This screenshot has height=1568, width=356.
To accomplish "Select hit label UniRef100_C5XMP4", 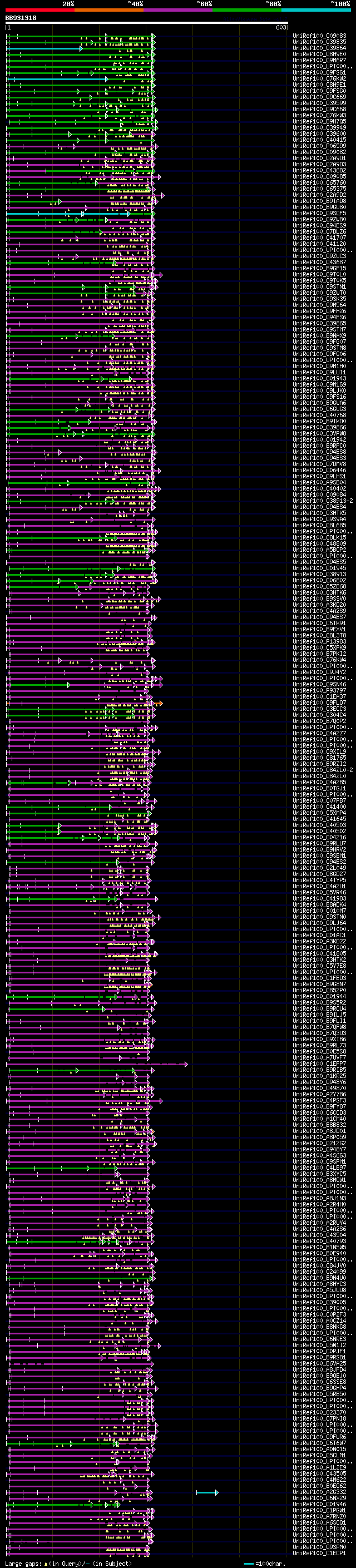I will tap(319, 813).
